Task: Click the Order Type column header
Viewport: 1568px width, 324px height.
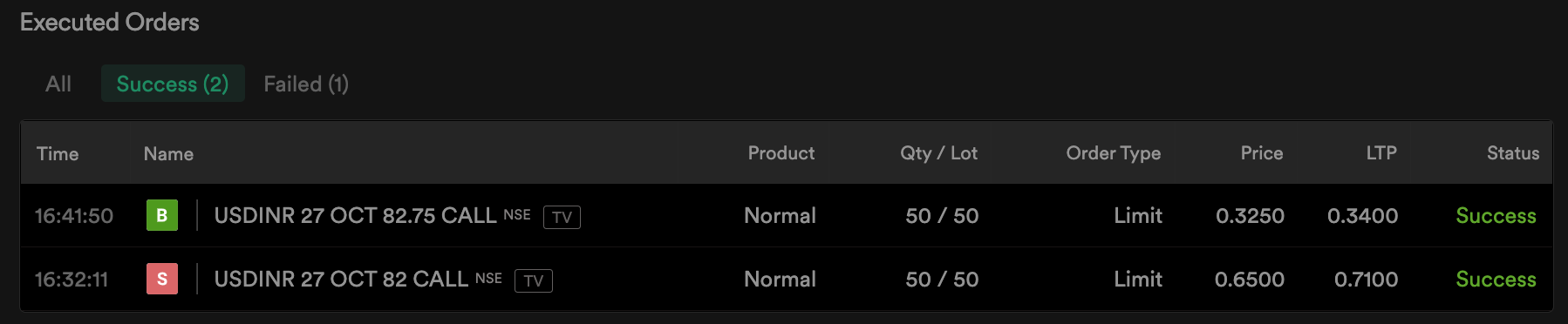Action: click(x=1114, y=152)
